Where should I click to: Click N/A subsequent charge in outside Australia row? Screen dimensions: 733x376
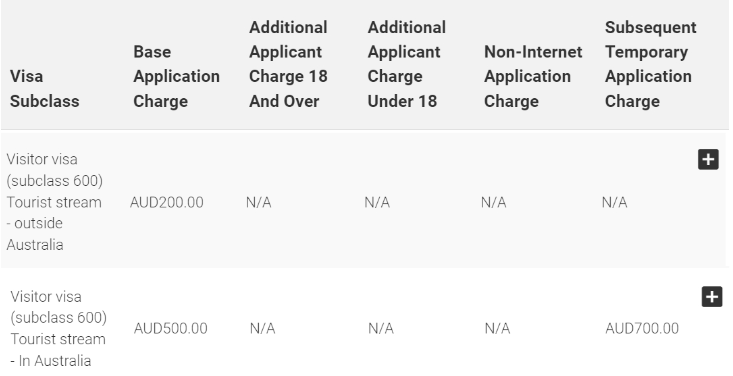614,202
